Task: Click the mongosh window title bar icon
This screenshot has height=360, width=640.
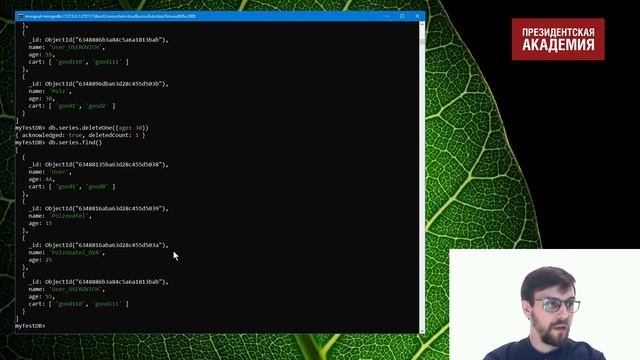Action: click(x=20, y=16)
